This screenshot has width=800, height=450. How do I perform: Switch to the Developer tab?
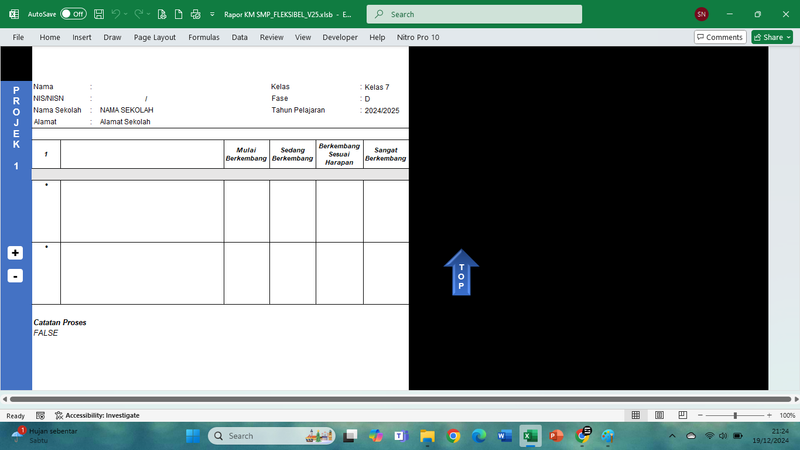pyautogui.click(x=340, y=37)
